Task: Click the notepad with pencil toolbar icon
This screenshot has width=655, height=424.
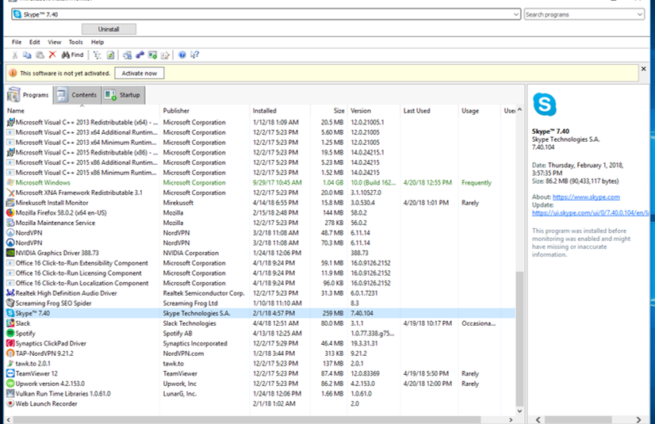Action: 165,55
